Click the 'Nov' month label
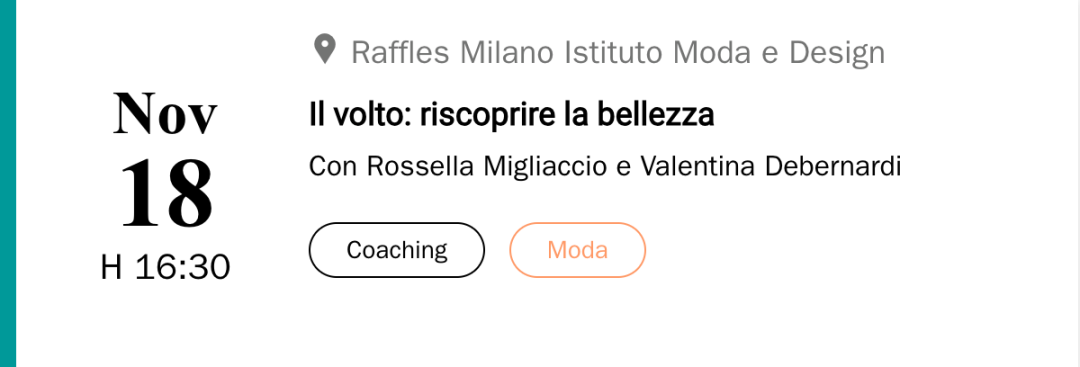 165,114
